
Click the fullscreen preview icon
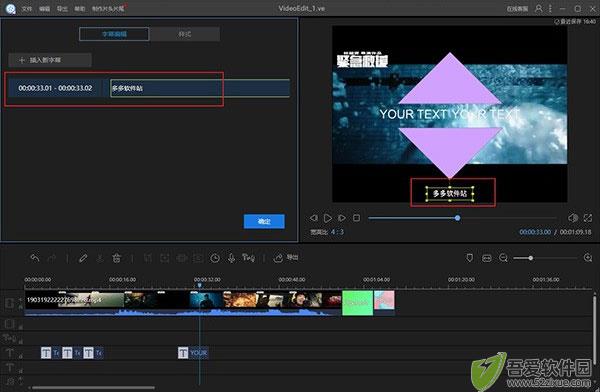pyautogui.click(x=588, y=218)
